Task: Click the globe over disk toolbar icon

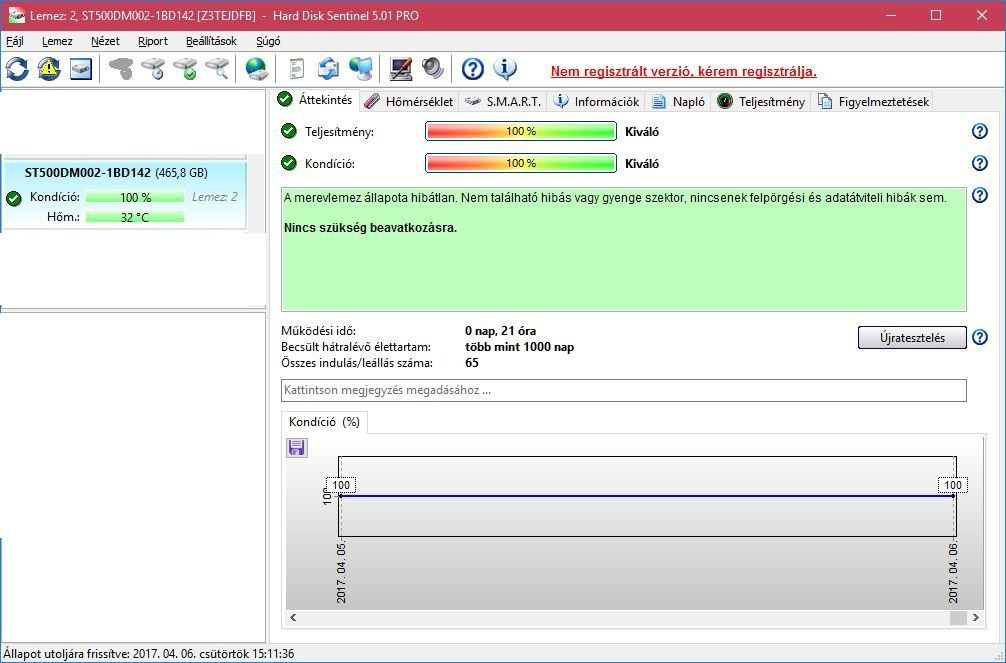Action: (257, 69)
